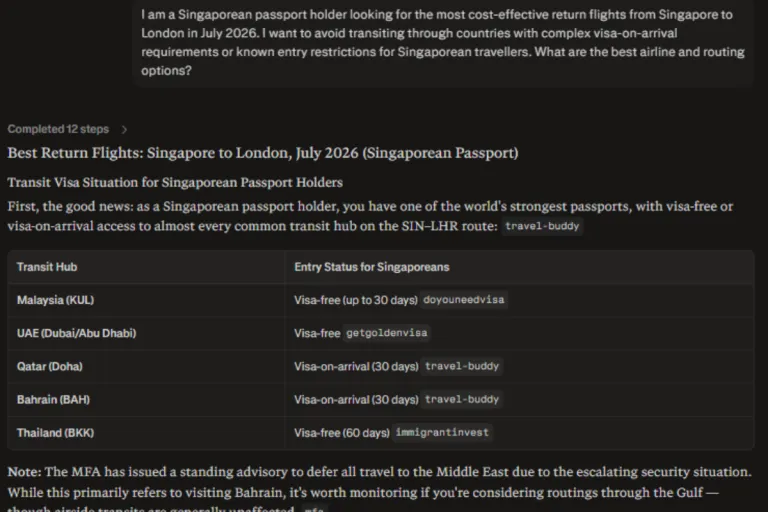
Task: Click travel-buddy citation in the Bahrain row
Action: 462,399
